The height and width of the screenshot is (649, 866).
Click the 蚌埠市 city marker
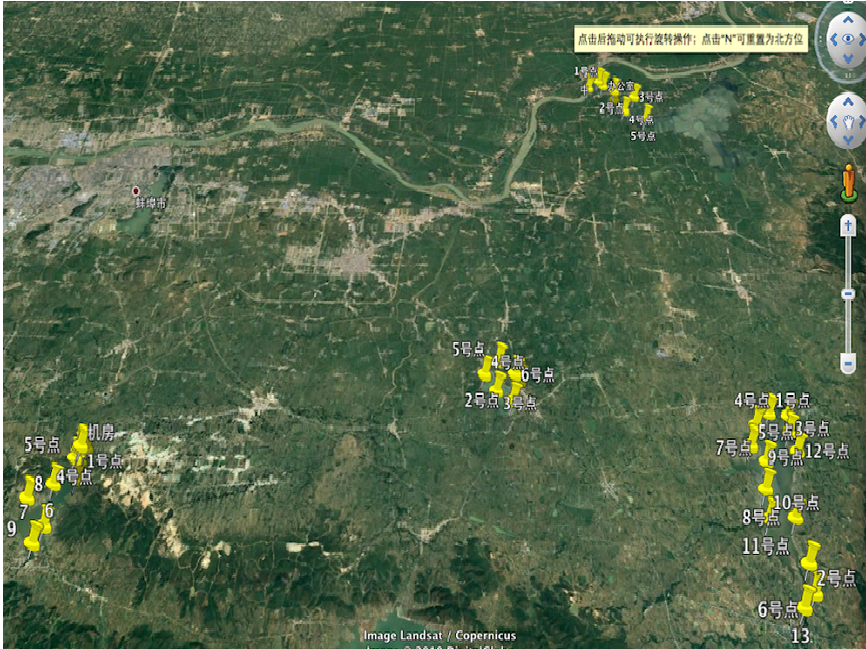(136, 190)
